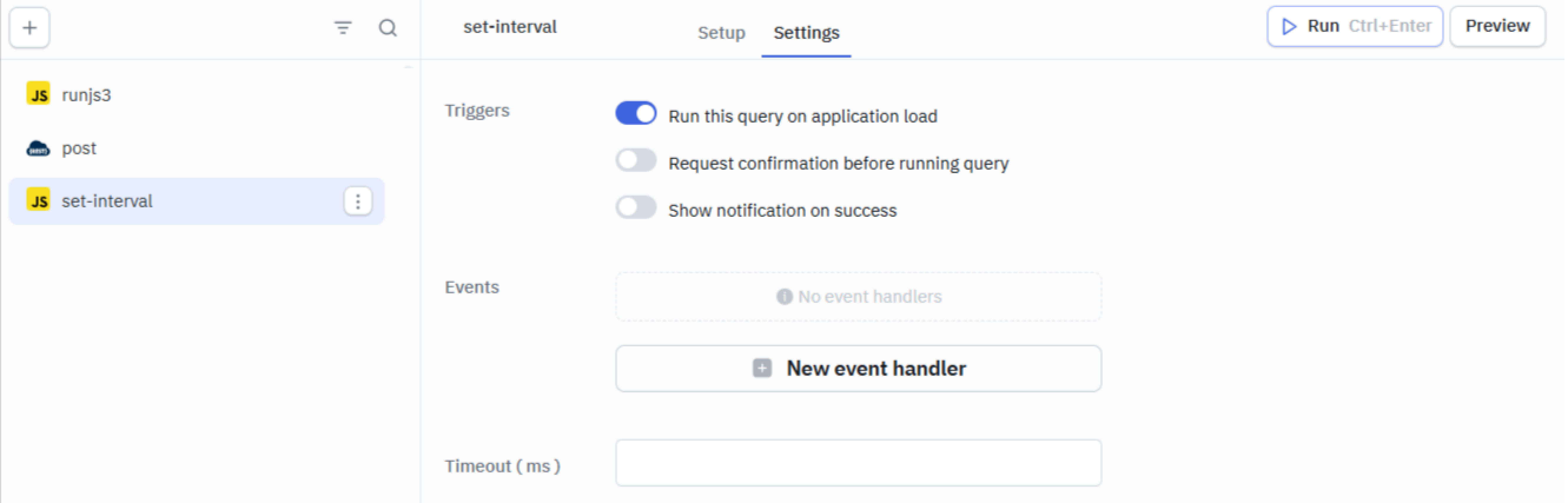Click the REST API cloud icon for post
Screen dimensions: 1568x503
click(38, 148)
